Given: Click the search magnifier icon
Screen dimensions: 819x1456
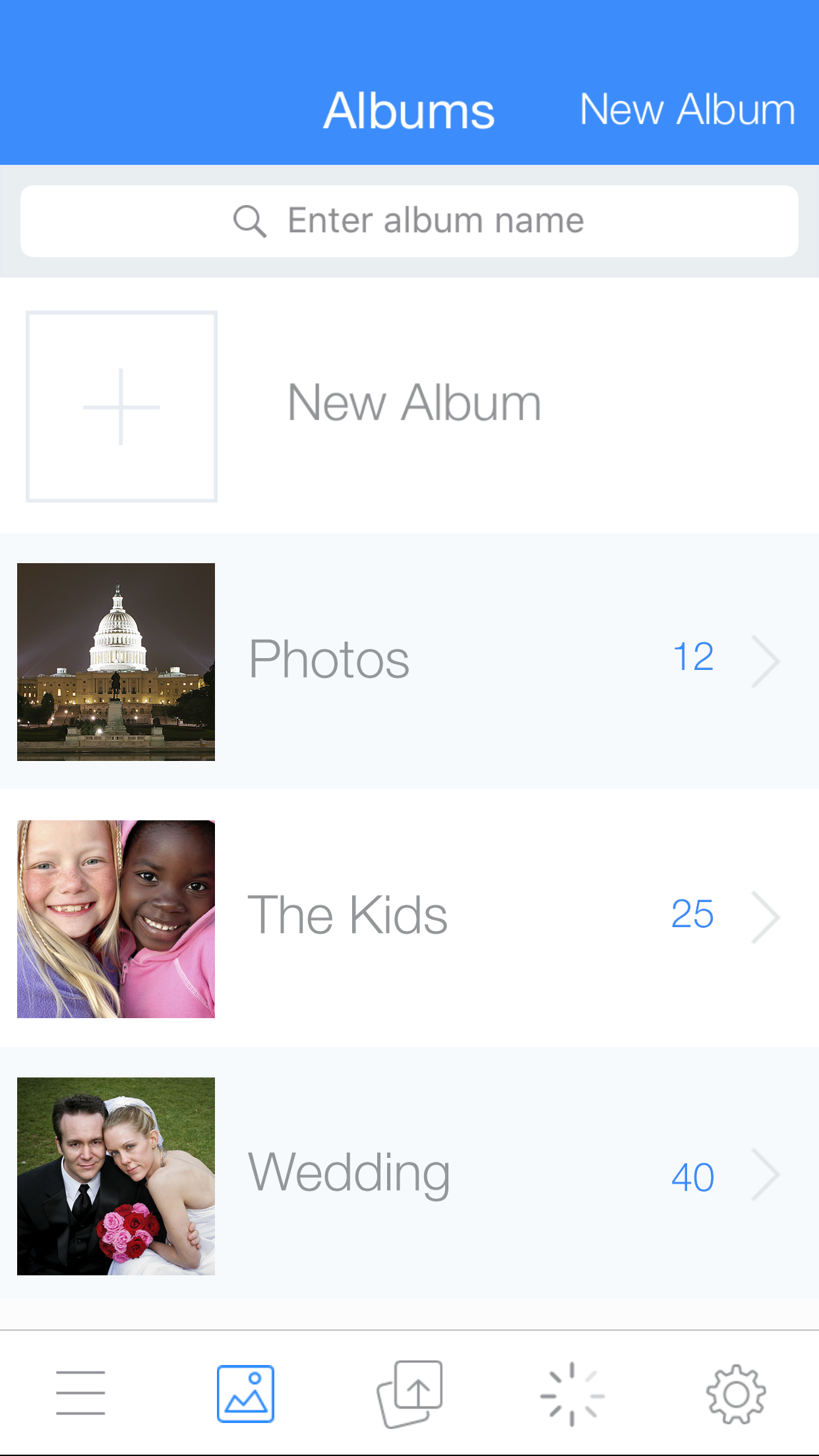Looking at the screenshot, I should coord(250,221).
